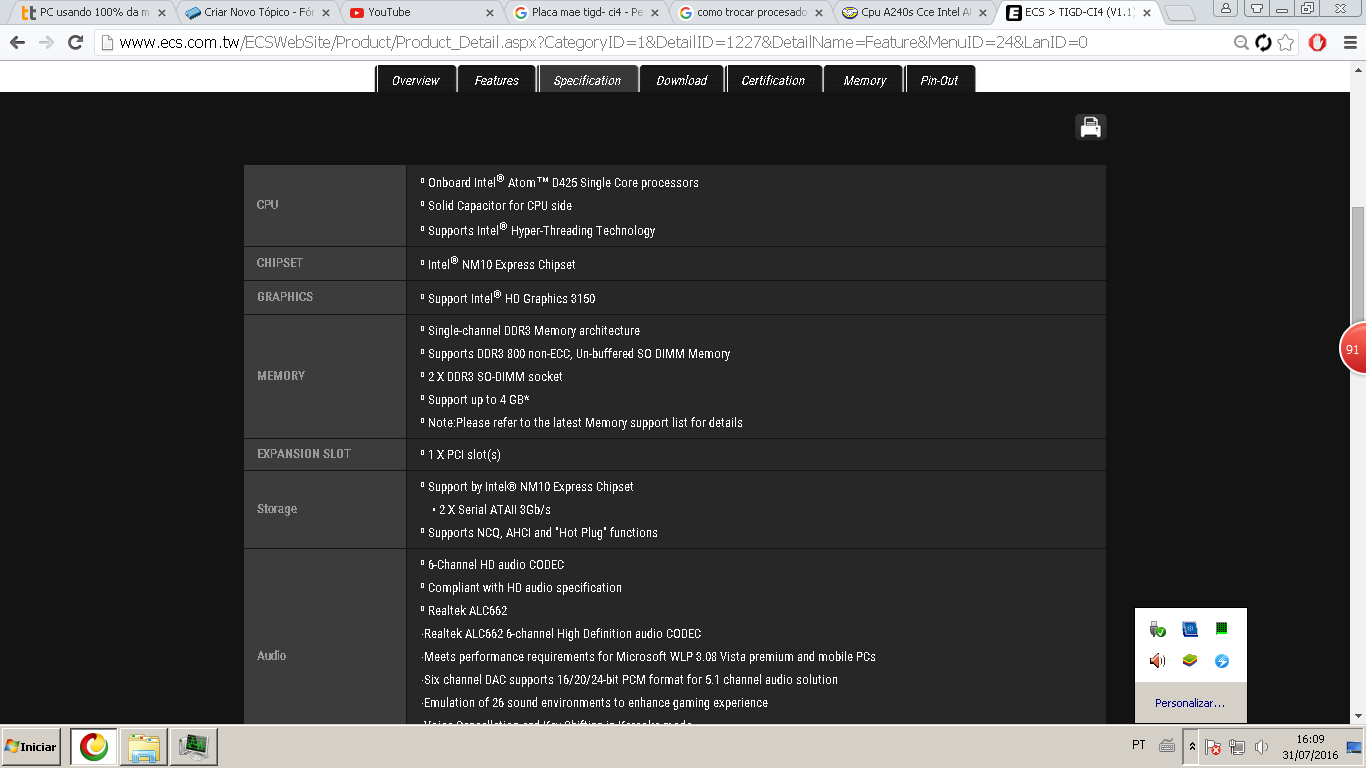Click the Action Center flag icon
The image size is (1366, 768).
point(1212,747)
